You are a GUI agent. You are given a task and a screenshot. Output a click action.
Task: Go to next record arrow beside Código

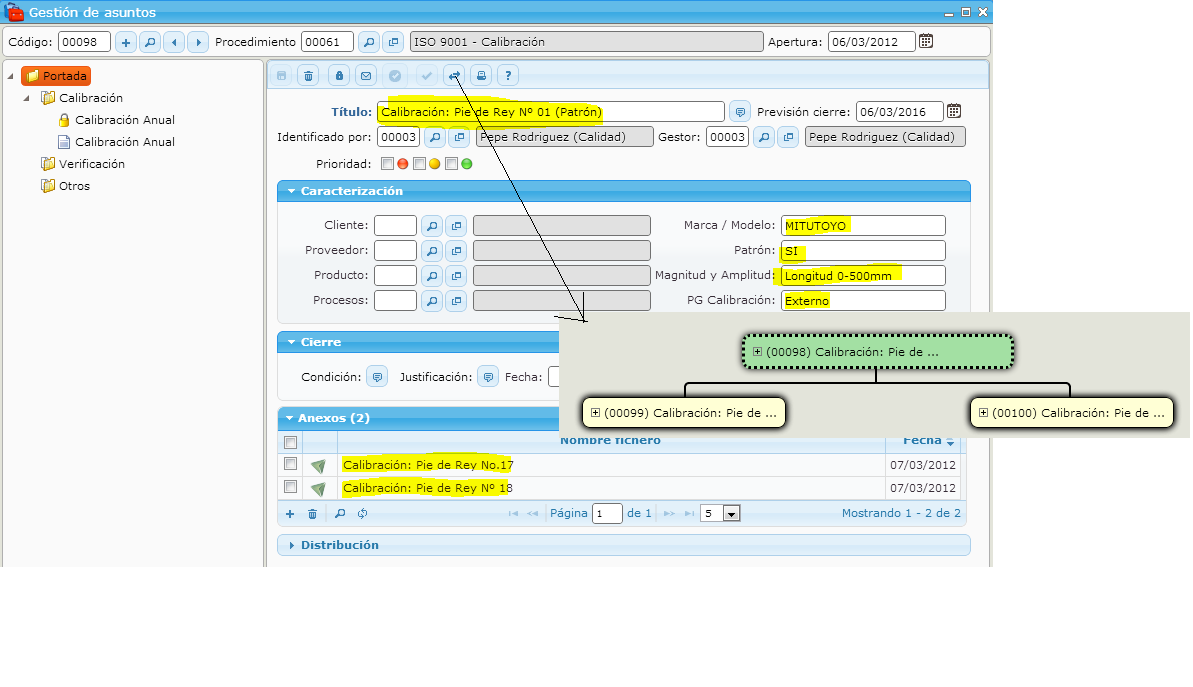point(199,42)
